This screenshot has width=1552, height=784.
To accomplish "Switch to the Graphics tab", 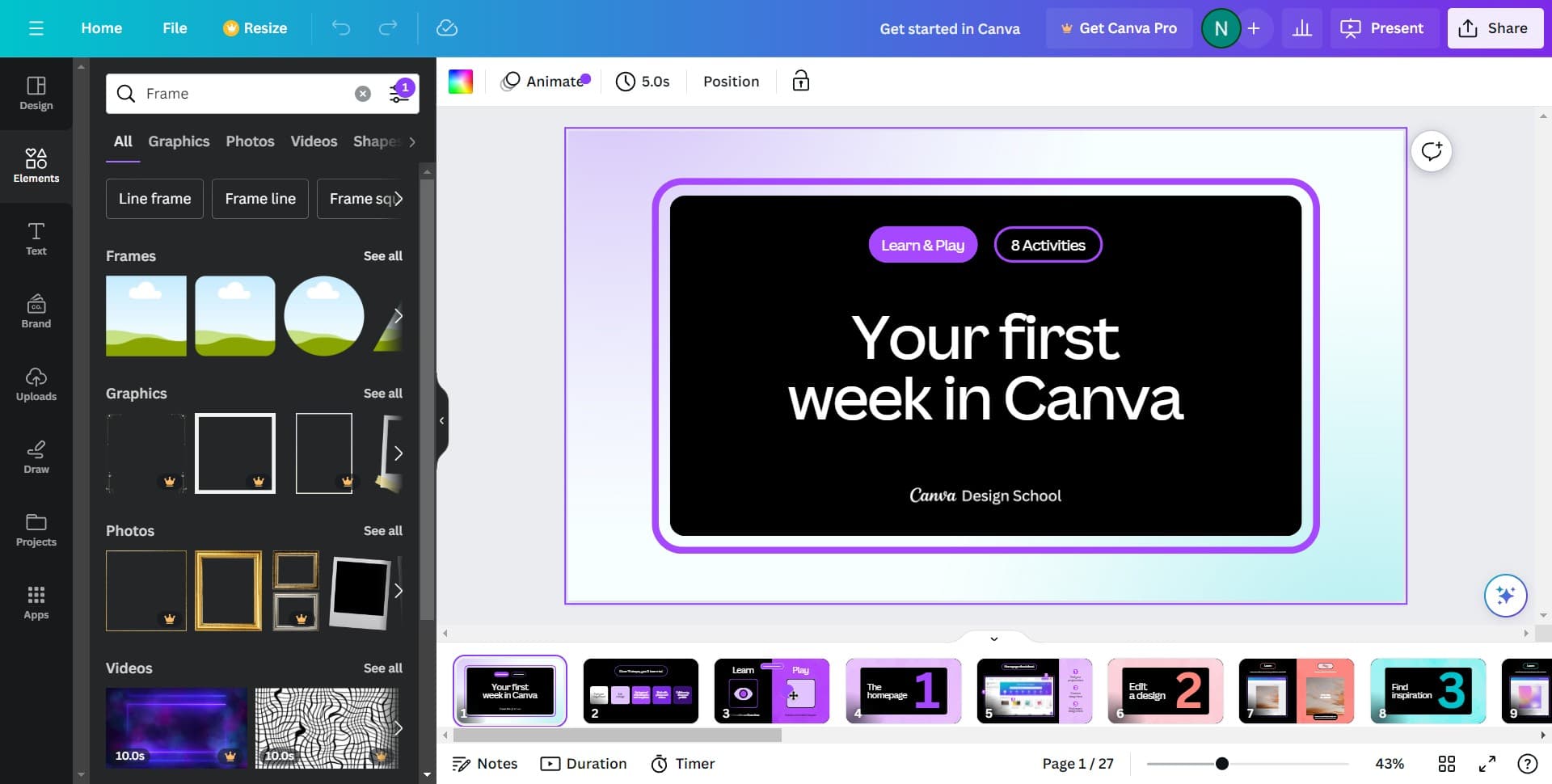I will click(x=179, y=141).
